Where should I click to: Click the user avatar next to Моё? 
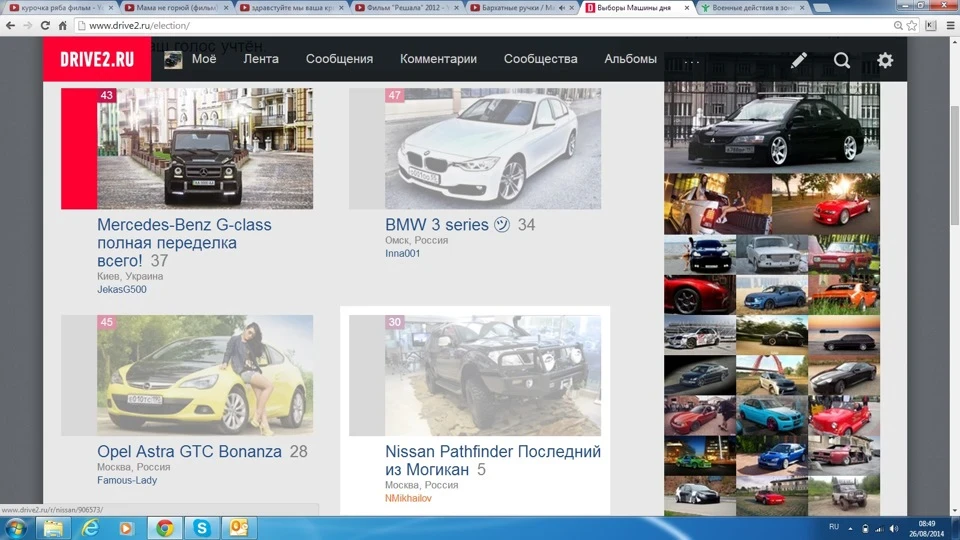coord(173,59)
